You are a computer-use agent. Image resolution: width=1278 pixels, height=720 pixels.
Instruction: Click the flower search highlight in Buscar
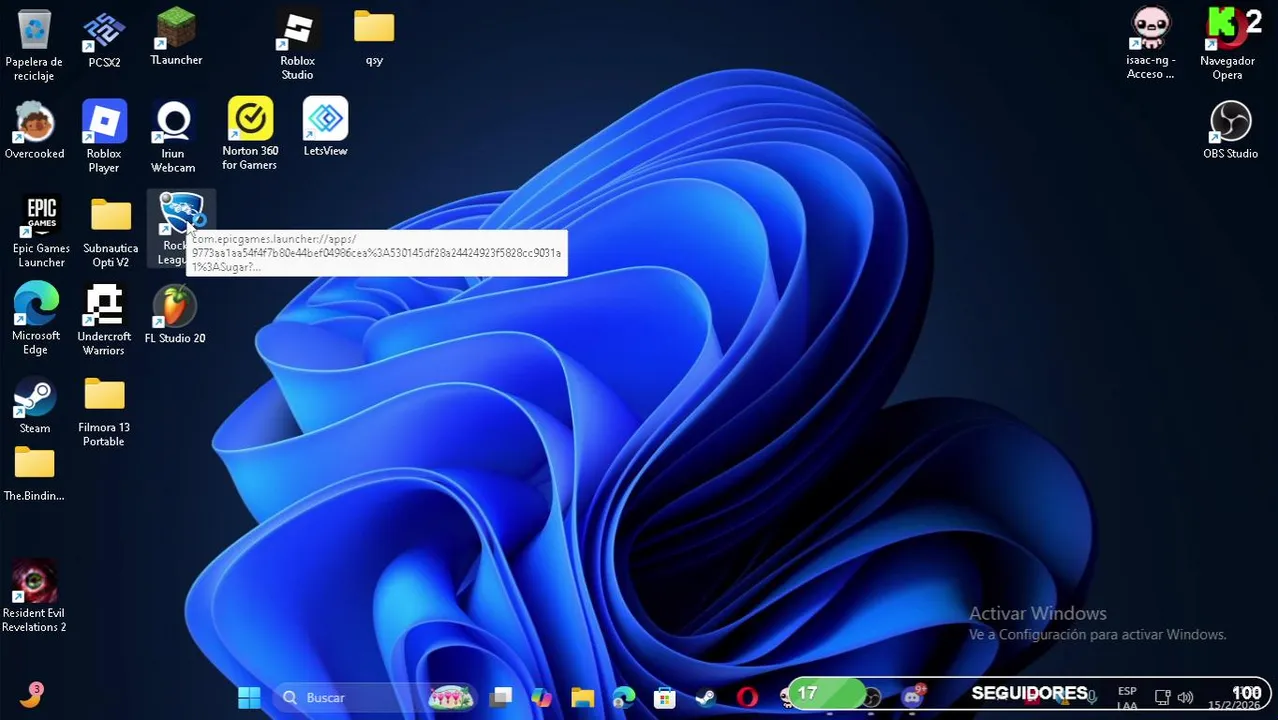coord(451,697)
